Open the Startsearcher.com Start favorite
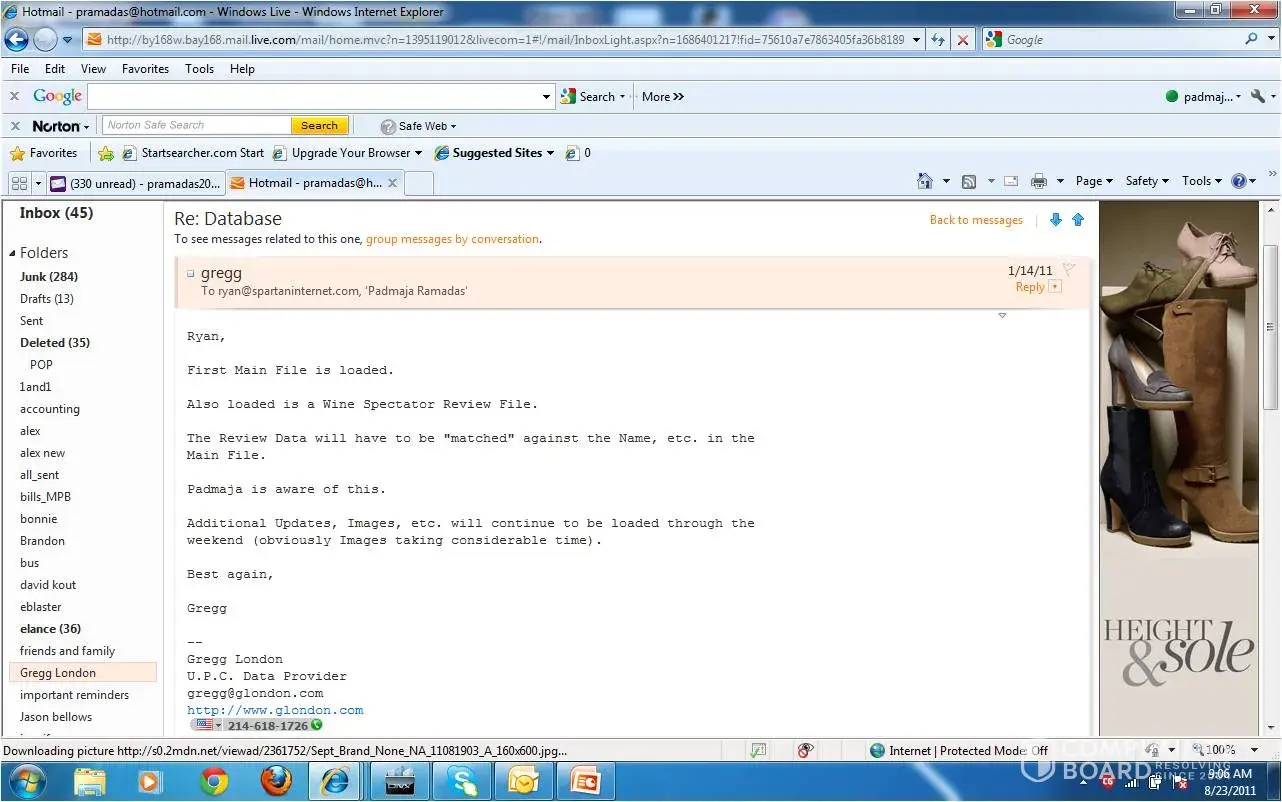The height and width of the screenshot is (802, 1282). tap(193, 153)
